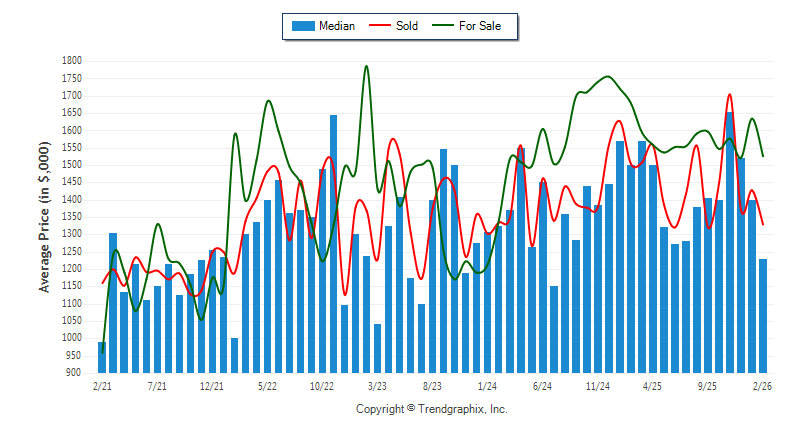The image size is (800, 434).
Task: Click the 900 y-axis value label
Action: tap(73, 373)
